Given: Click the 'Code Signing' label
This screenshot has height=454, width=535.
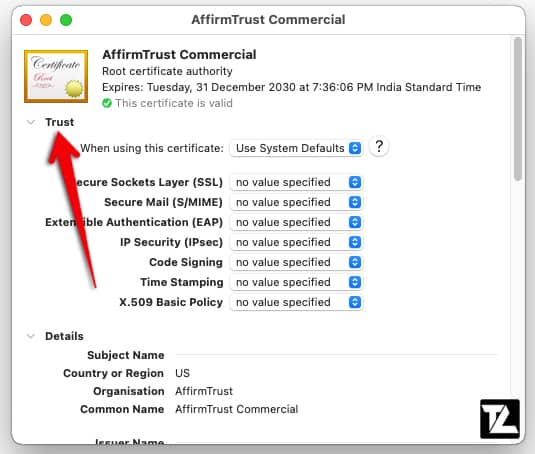Looking at the screenshot, I should click(x=186, y=262).
